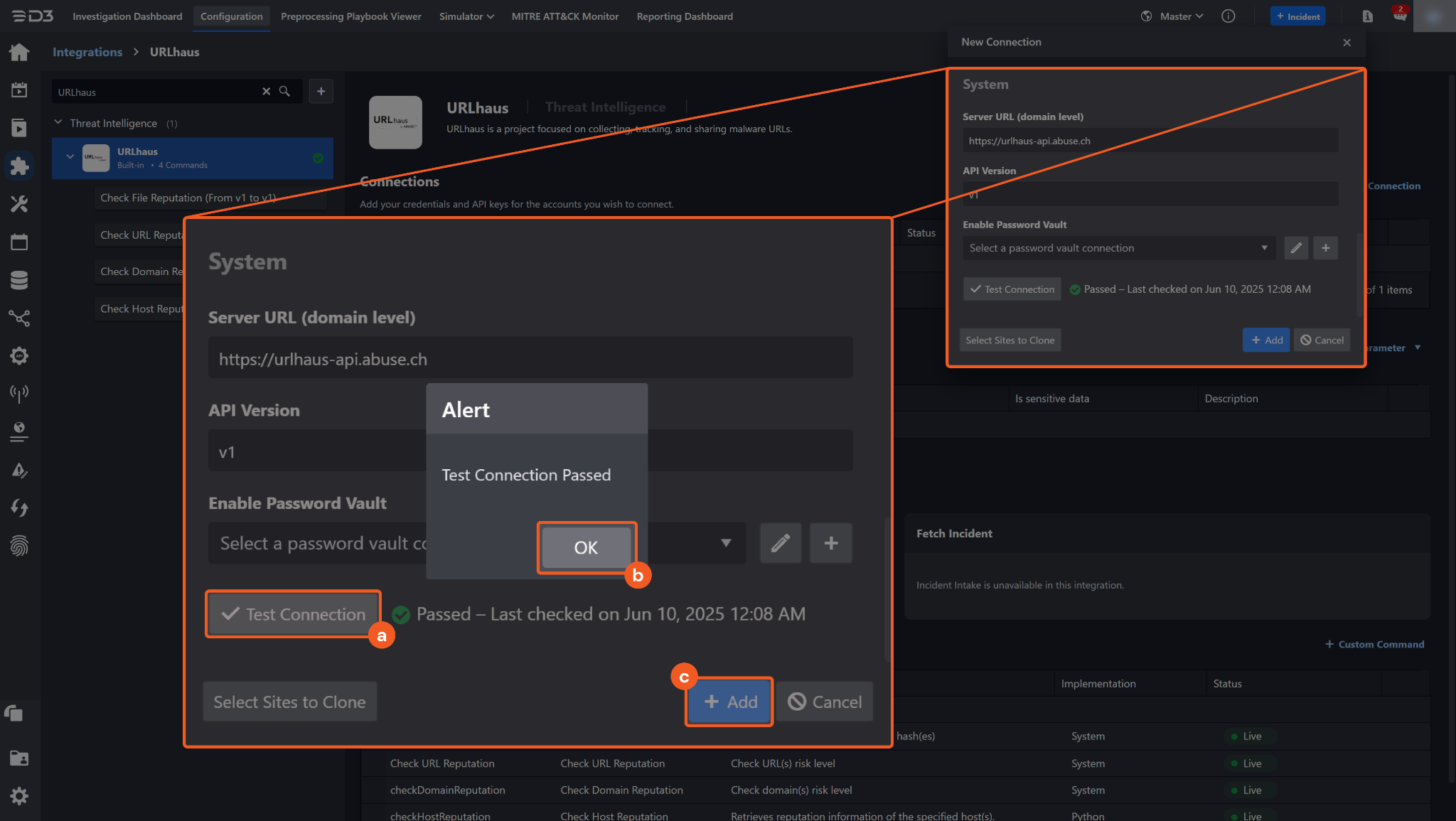Image resolution: width=1456 pixels, height=821 pixels.
Task: Open the database stack sidebar icon
Action: 19,280
